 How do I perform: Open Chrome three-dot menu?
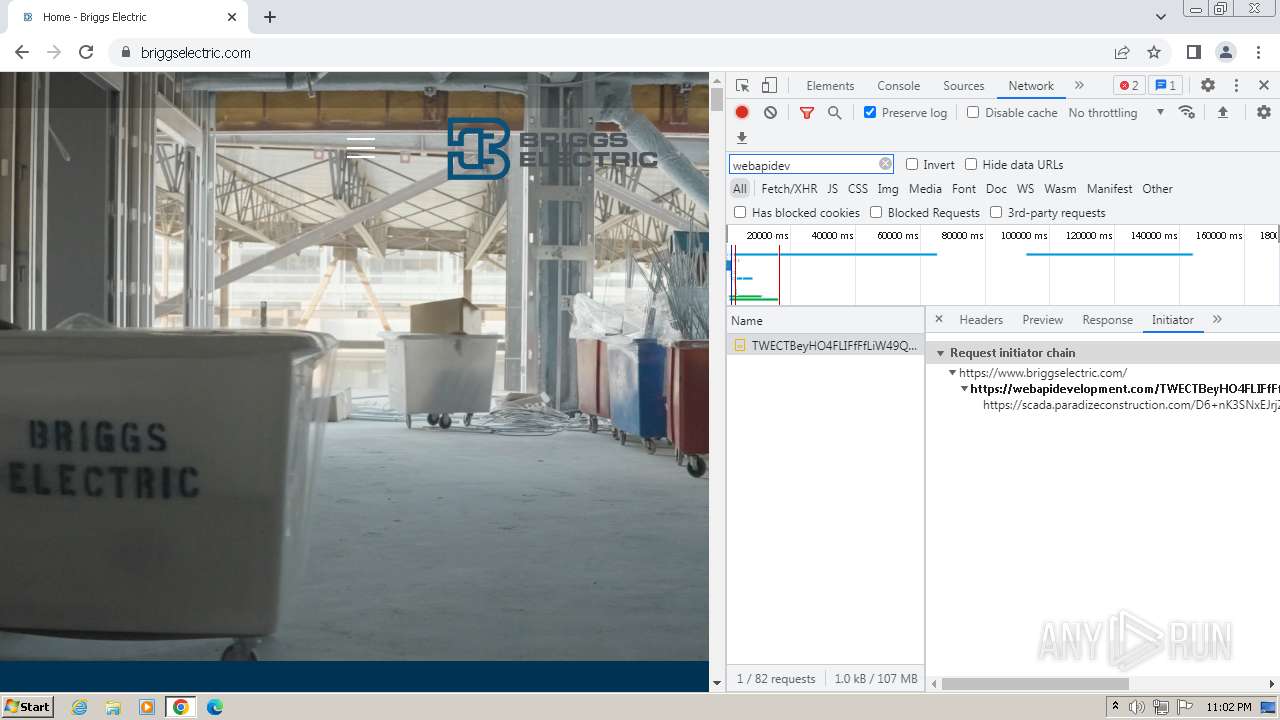(x=1257, y=52)
